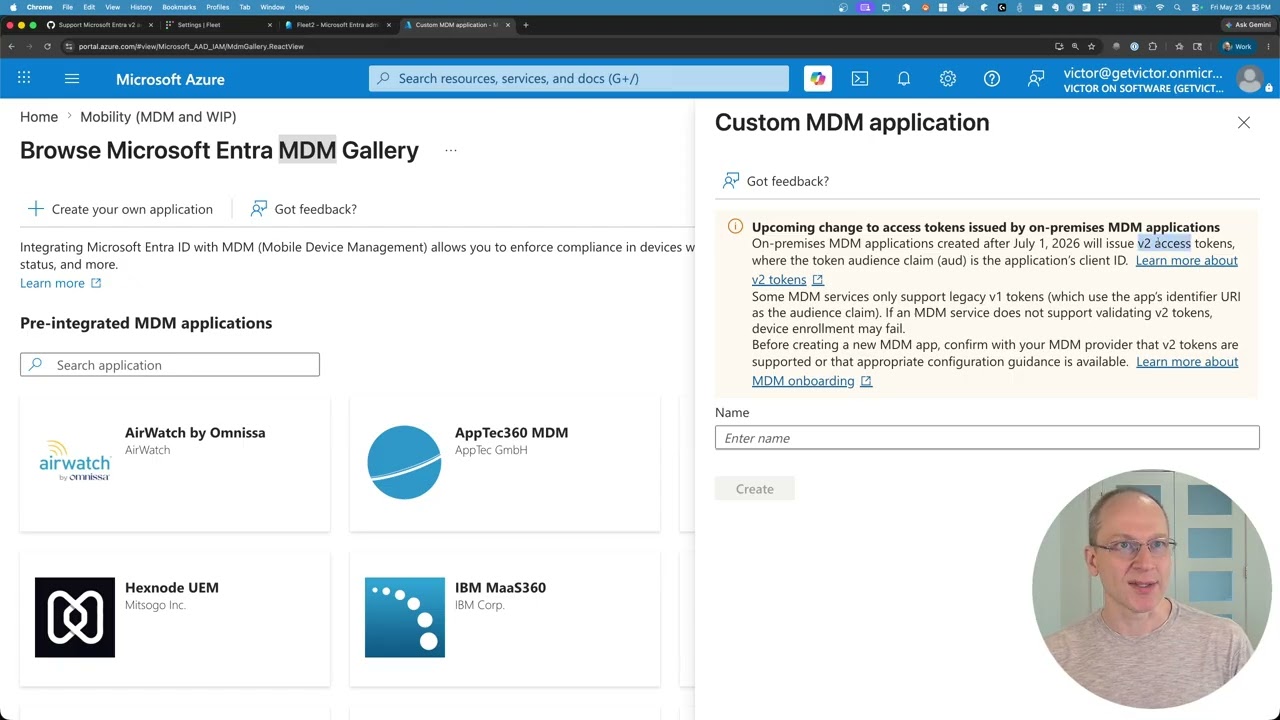Click Create your own application

tap(120, 208)
